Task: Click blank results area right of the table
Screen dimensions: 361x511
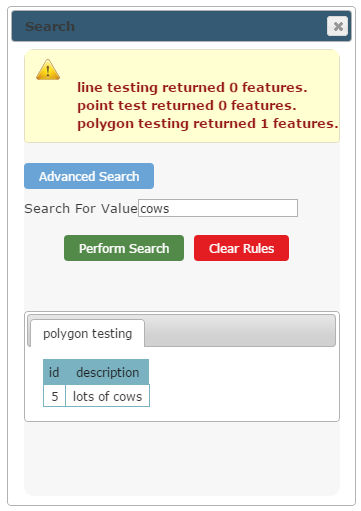Action: point(243,383)
